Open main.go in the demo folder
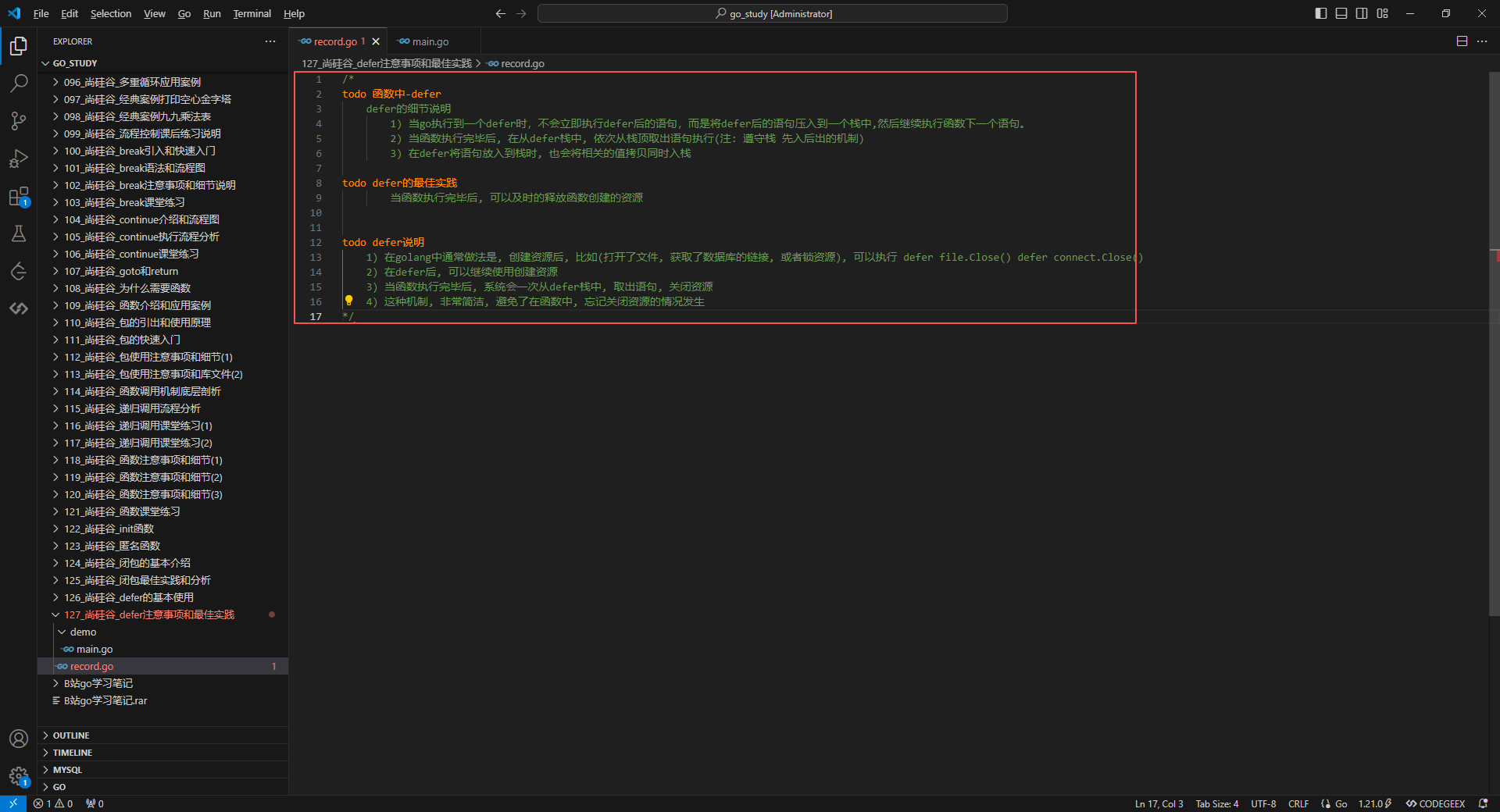Viewport: 1500px width, 812px height. pyautogui.click(x=163, y=649)
